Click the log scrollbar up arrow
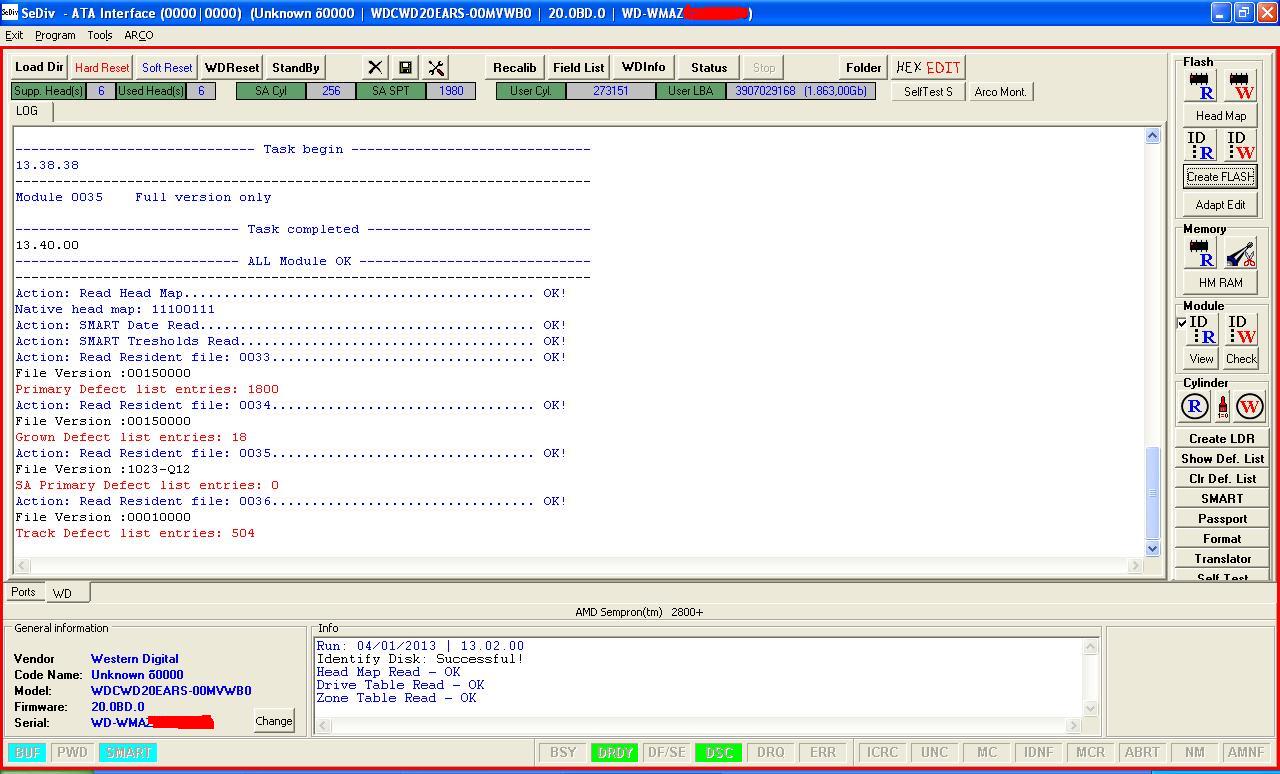 [1152, 136]
